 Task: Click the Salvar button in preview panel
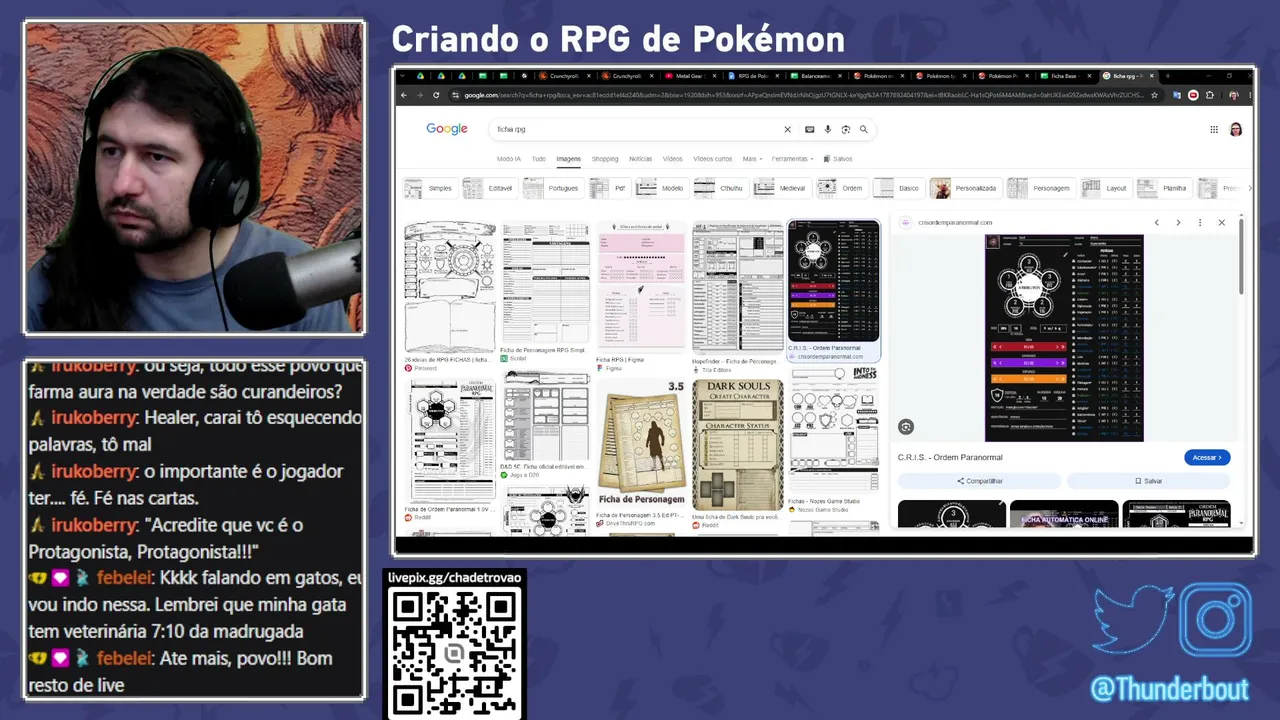click(x=1148, y=481)
